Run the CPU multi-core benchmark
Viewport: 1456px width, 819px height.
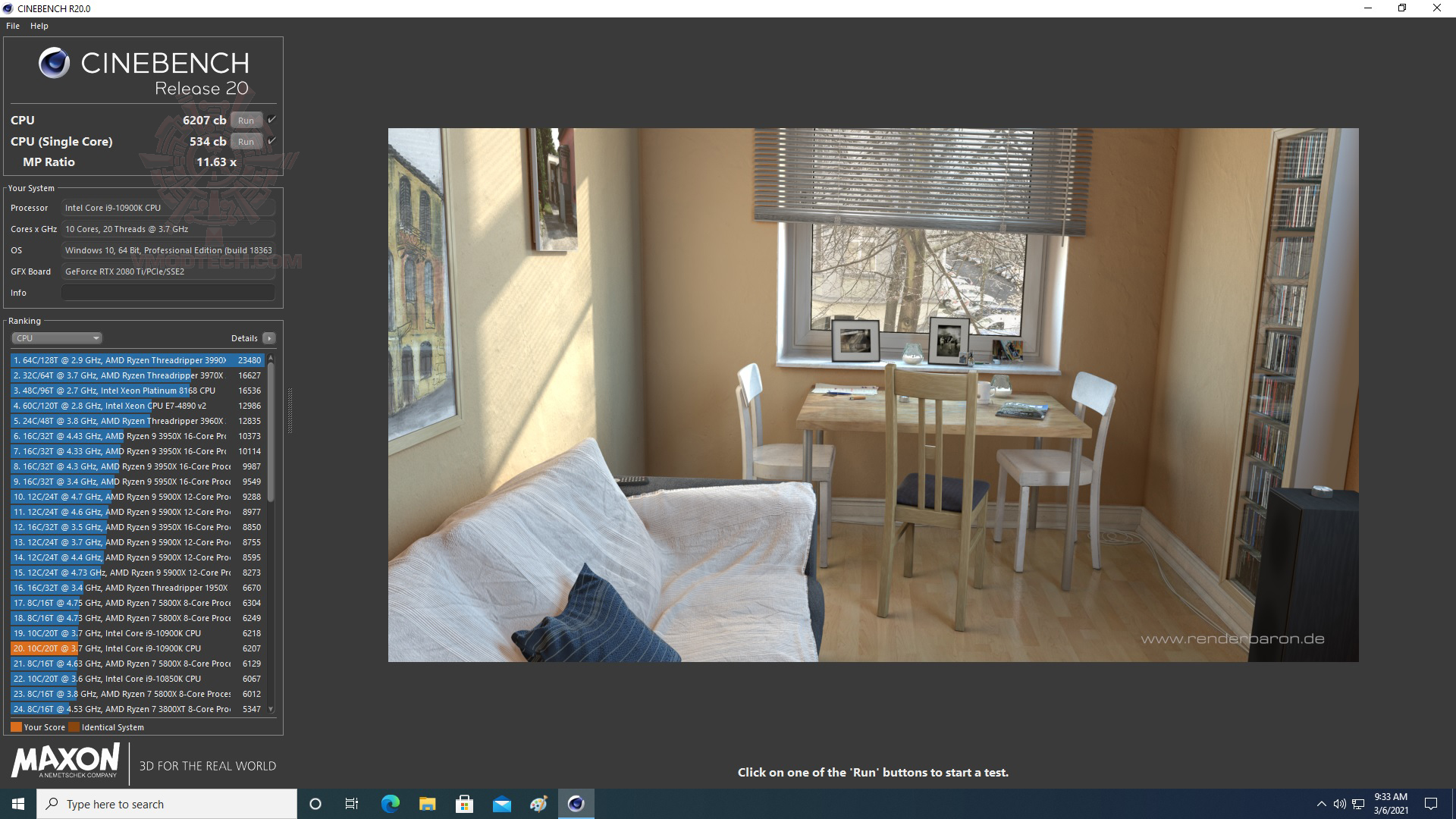(246, 121)
